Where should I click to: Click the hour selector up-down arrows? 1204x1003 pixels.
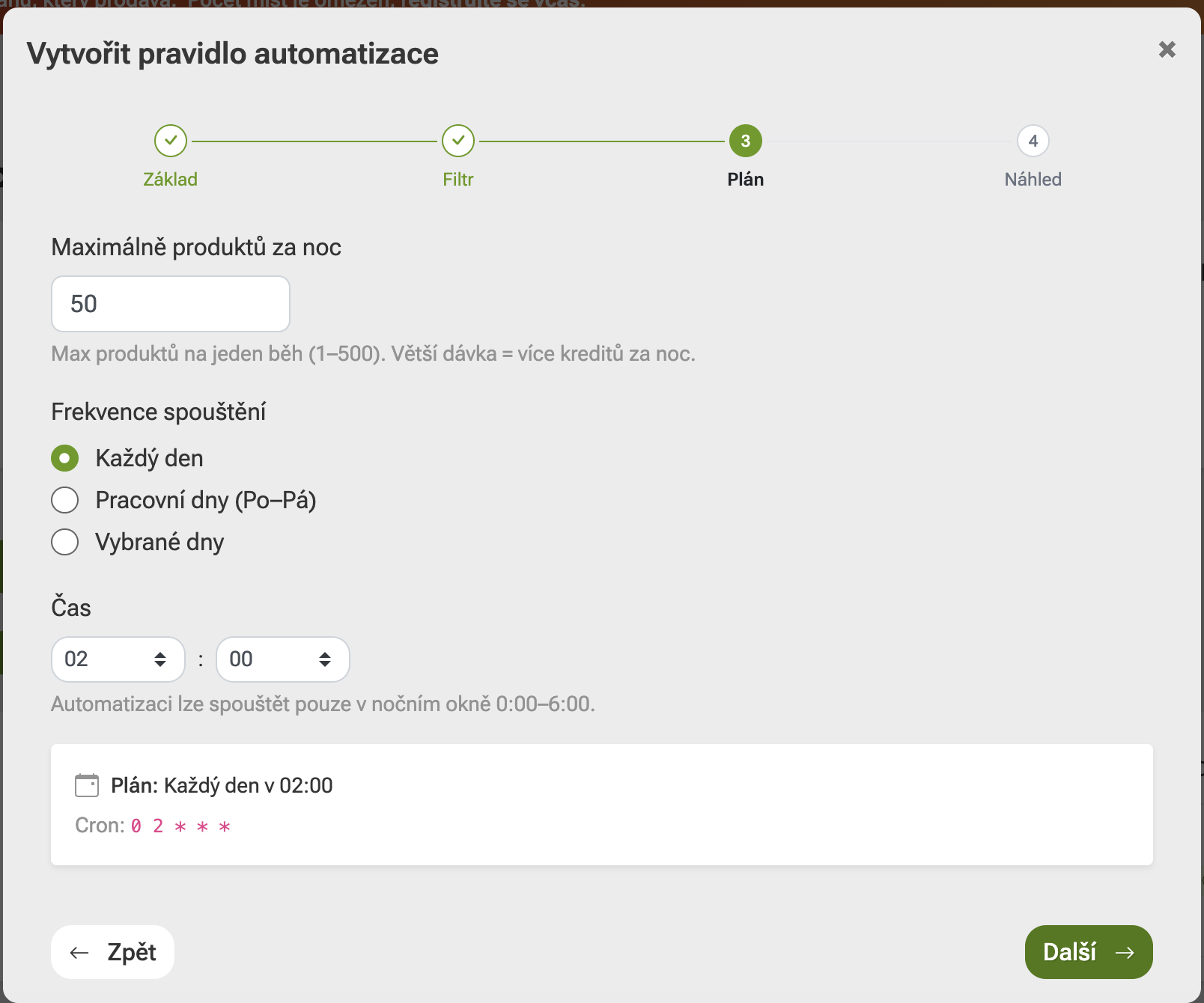[160, 659]
